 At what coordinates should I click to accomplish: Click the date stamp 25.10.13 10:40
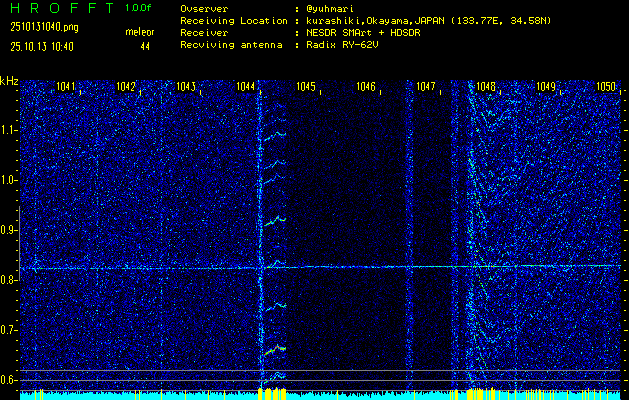point(42,47)
